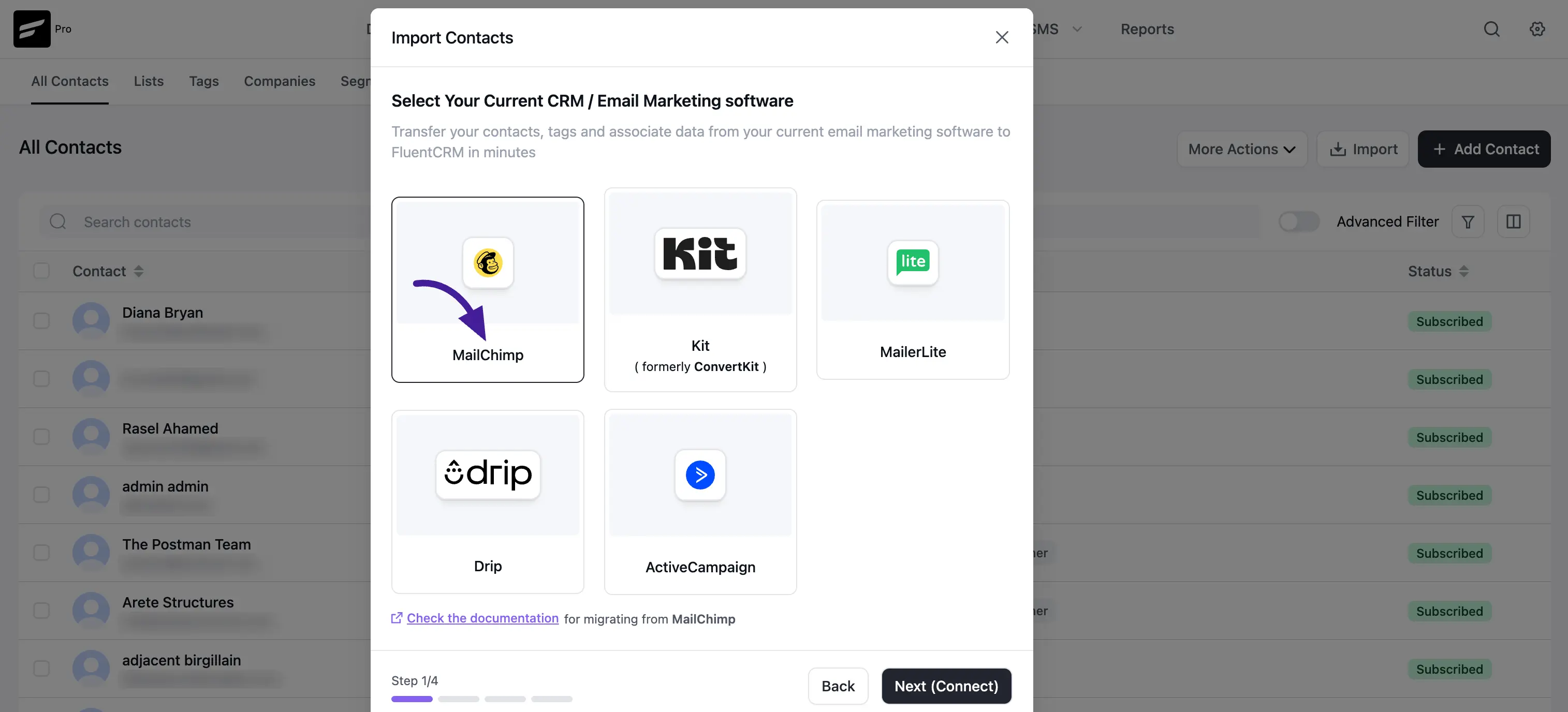Click the Next (Connect) button
The width and height of the screenshot is (1568, 712).
point(946,686)
